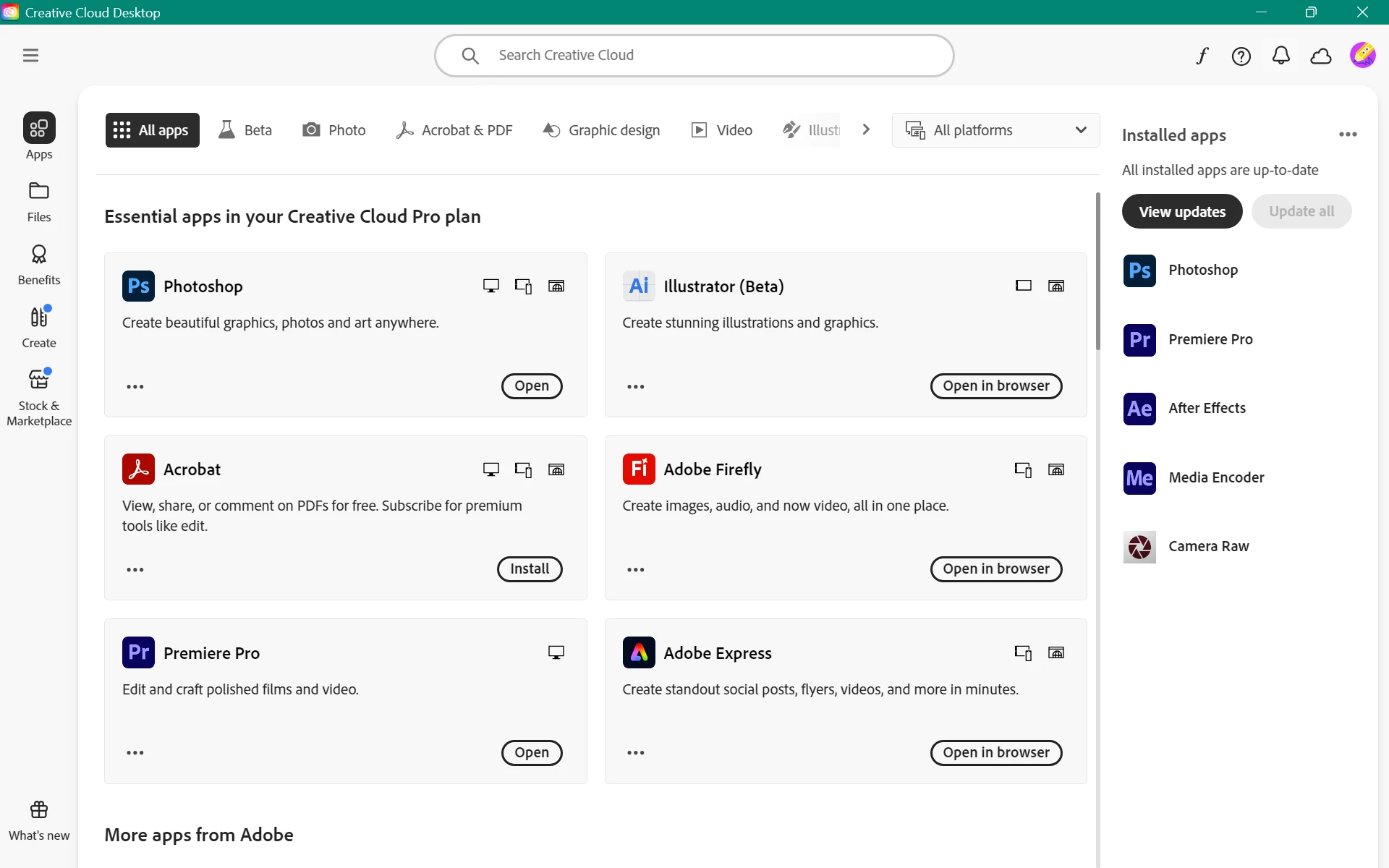Viewport: 1389px width, 868px height.
Task: Click the View updates button
Action: [1181, 211]
